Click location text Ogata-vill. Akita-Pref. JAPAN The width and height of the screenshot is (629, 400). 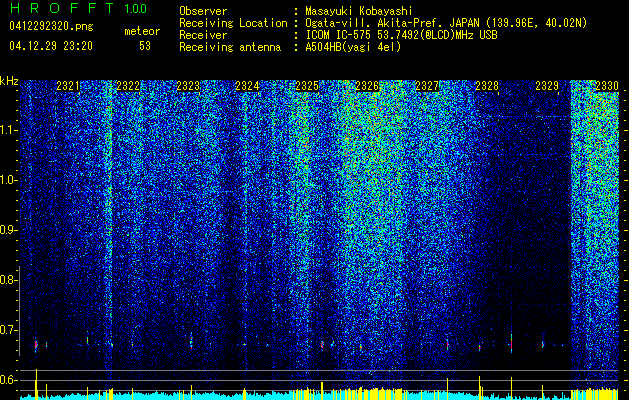[x=391, y=23]
